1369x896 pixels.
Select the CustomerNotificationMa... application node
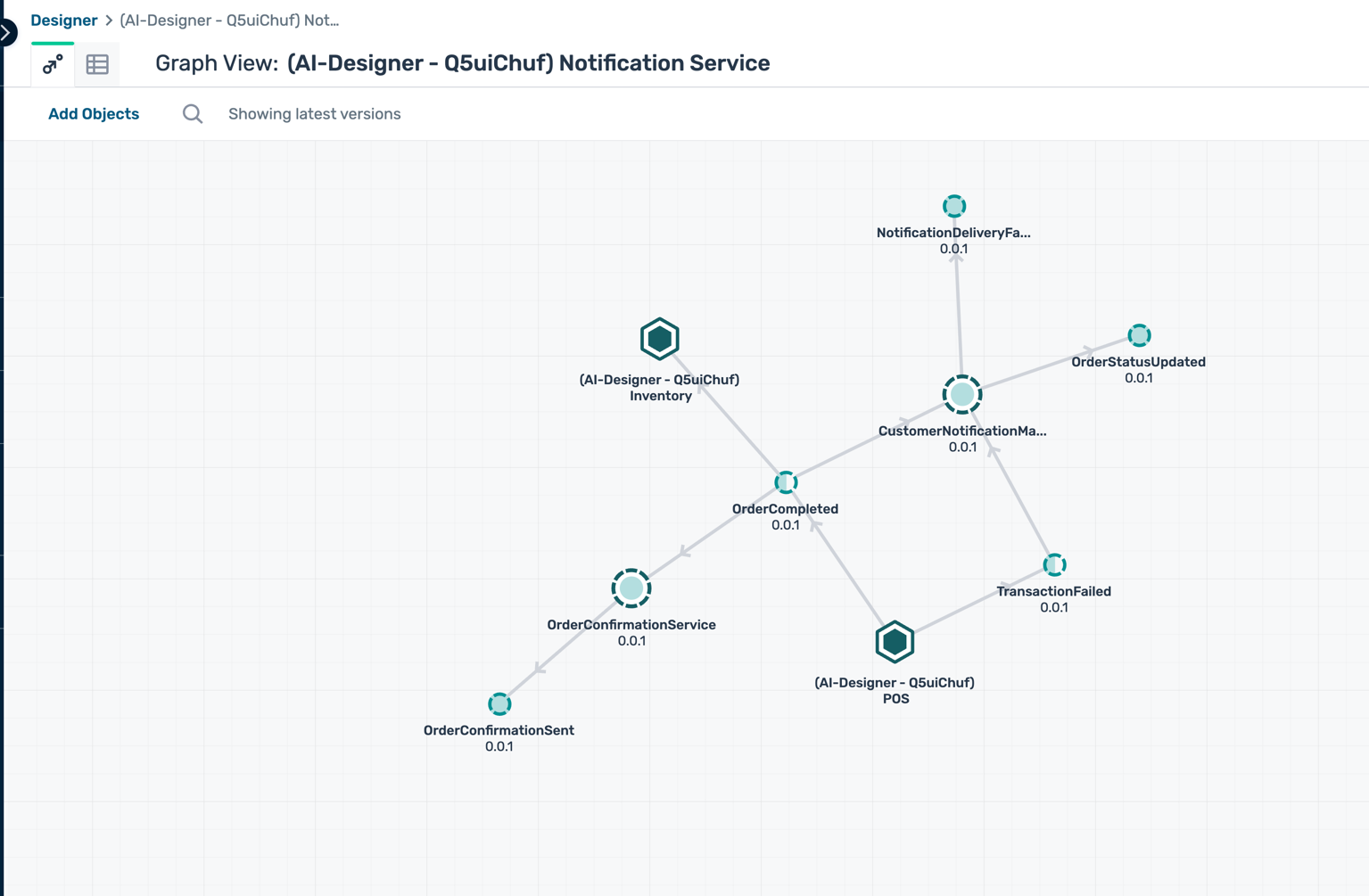pyautogui.click(x=962, y=395)
